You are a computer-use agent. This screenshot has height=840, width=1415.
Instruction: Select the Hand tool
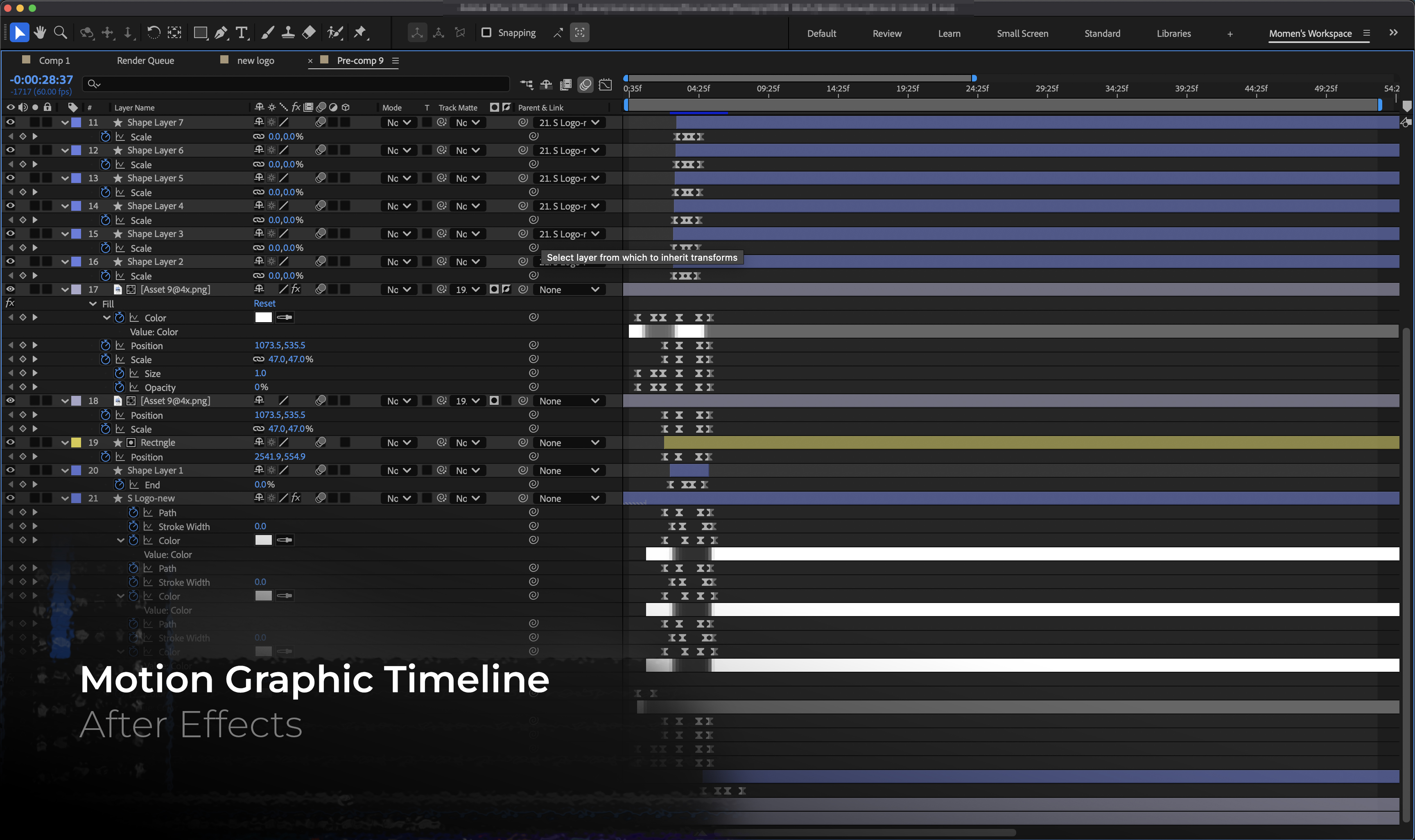pyautogui.click(x=40, y=32)
